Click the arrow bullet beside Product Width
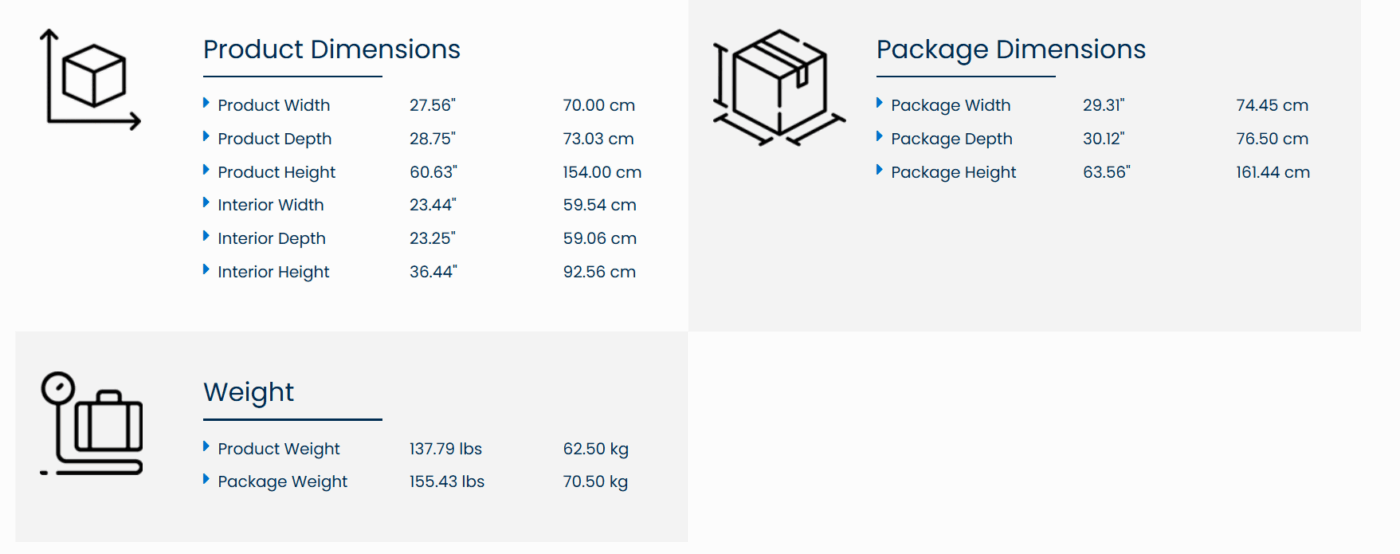The height and width of the screenshot is (554, 1400). point(206,103)
